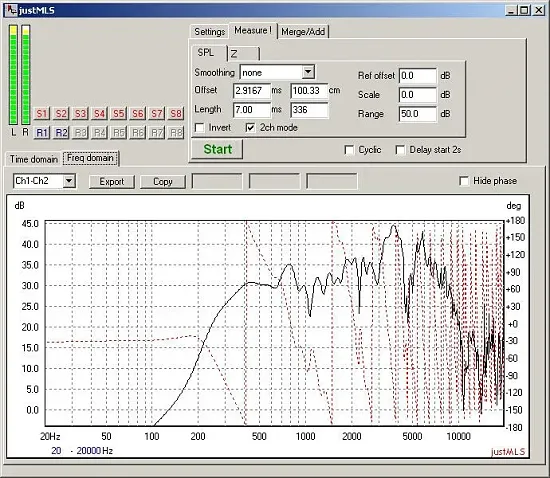
Task: Click the S2 store slot button
Action: tap(61, 114)
